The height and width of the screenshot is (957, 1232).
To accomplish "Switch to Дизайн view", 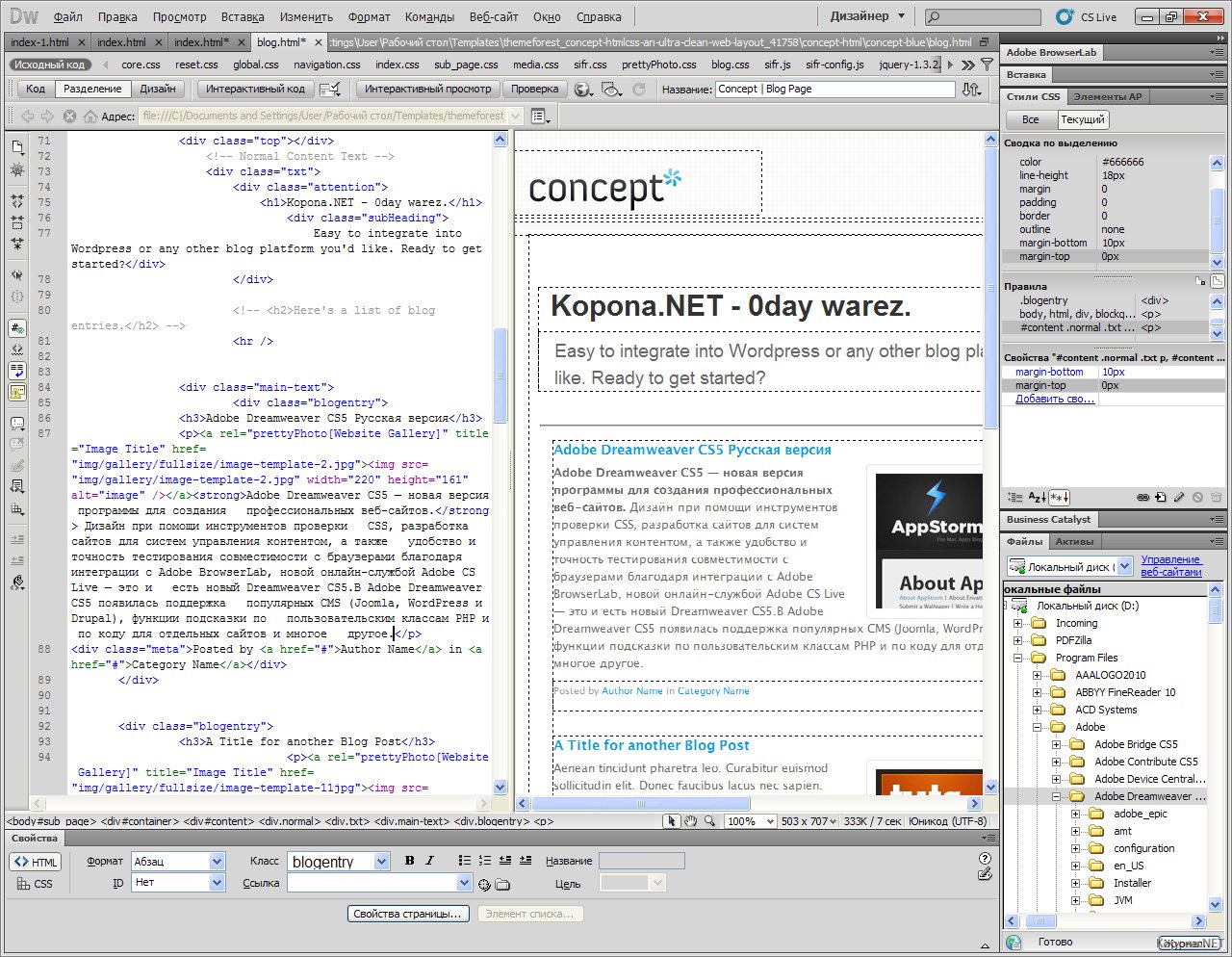I will point(158,89).
